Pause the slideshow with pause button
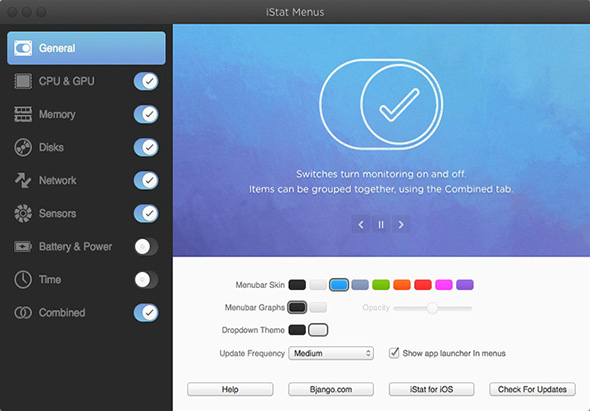The height and width of the screenshot is (411, 590). [x=381, y=225]
